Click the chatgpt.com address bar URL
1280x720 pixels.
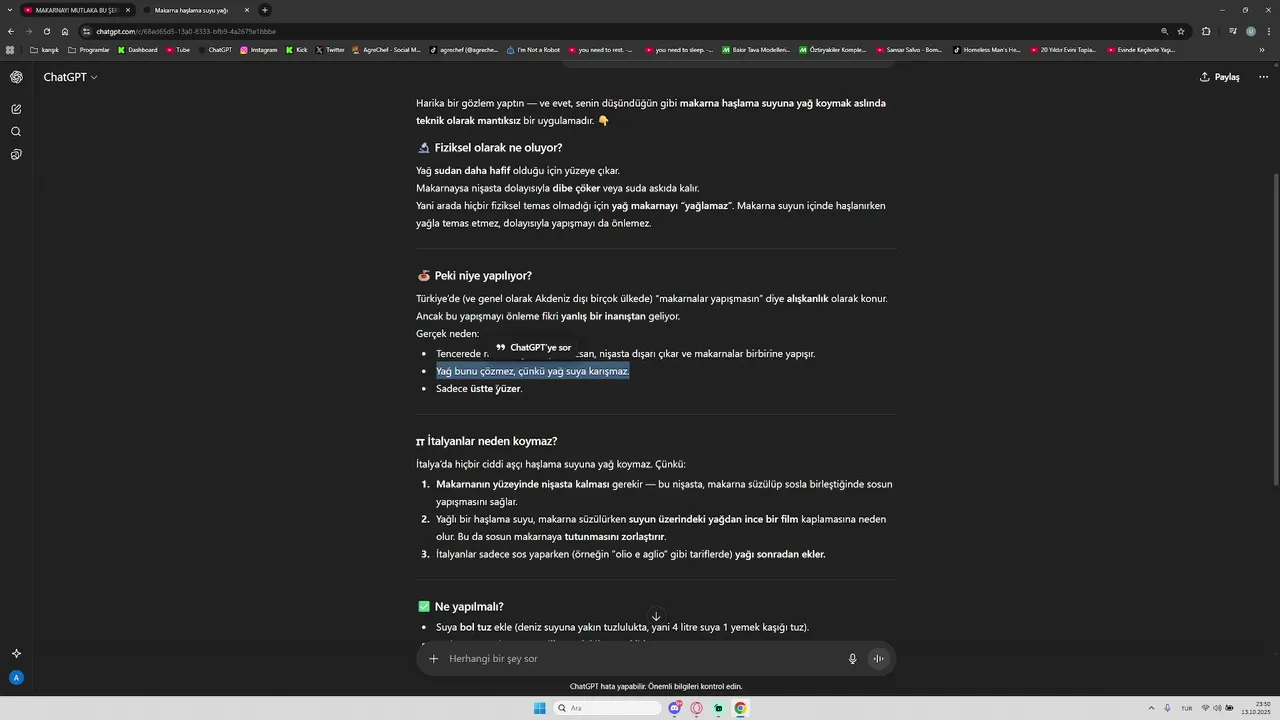[x=186, y=31]
